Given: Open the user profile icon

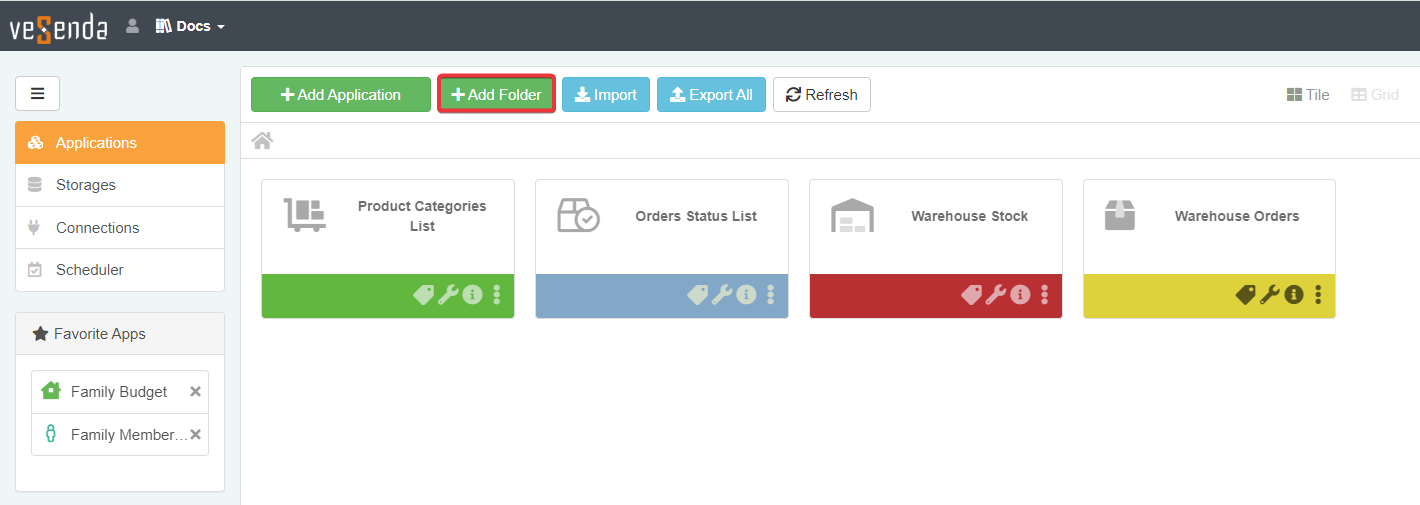Looking at the screenshot, I should pyautogui.click(x=132, y=26).
